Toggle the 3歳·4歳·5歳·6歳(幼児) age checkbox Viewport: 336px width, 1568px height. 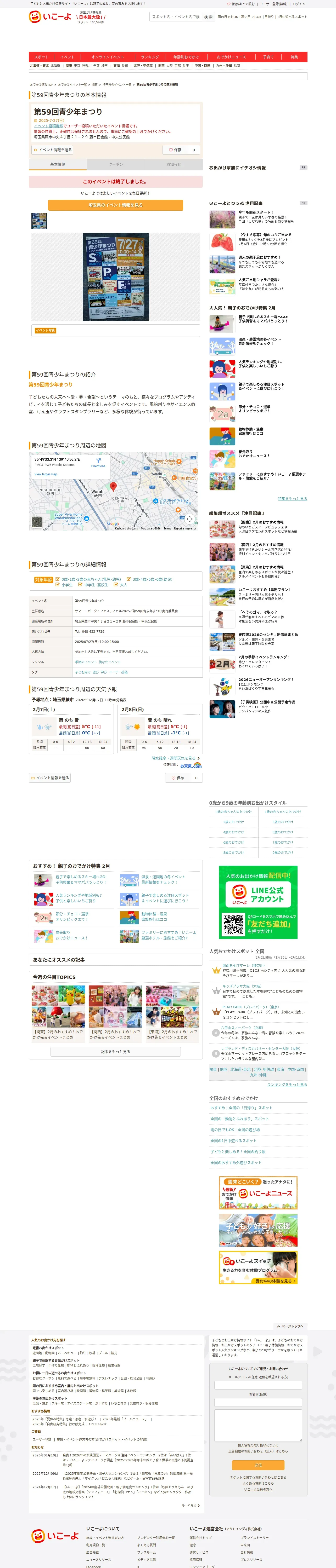[x=129, y=579]
